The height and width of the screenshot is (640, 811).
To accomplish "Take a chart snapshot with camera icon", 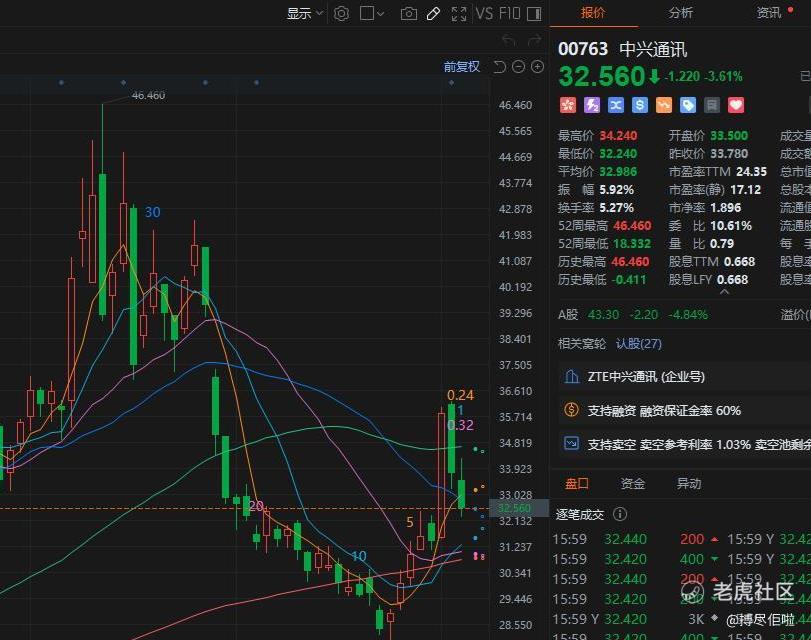I will click(x=409, y=13).
